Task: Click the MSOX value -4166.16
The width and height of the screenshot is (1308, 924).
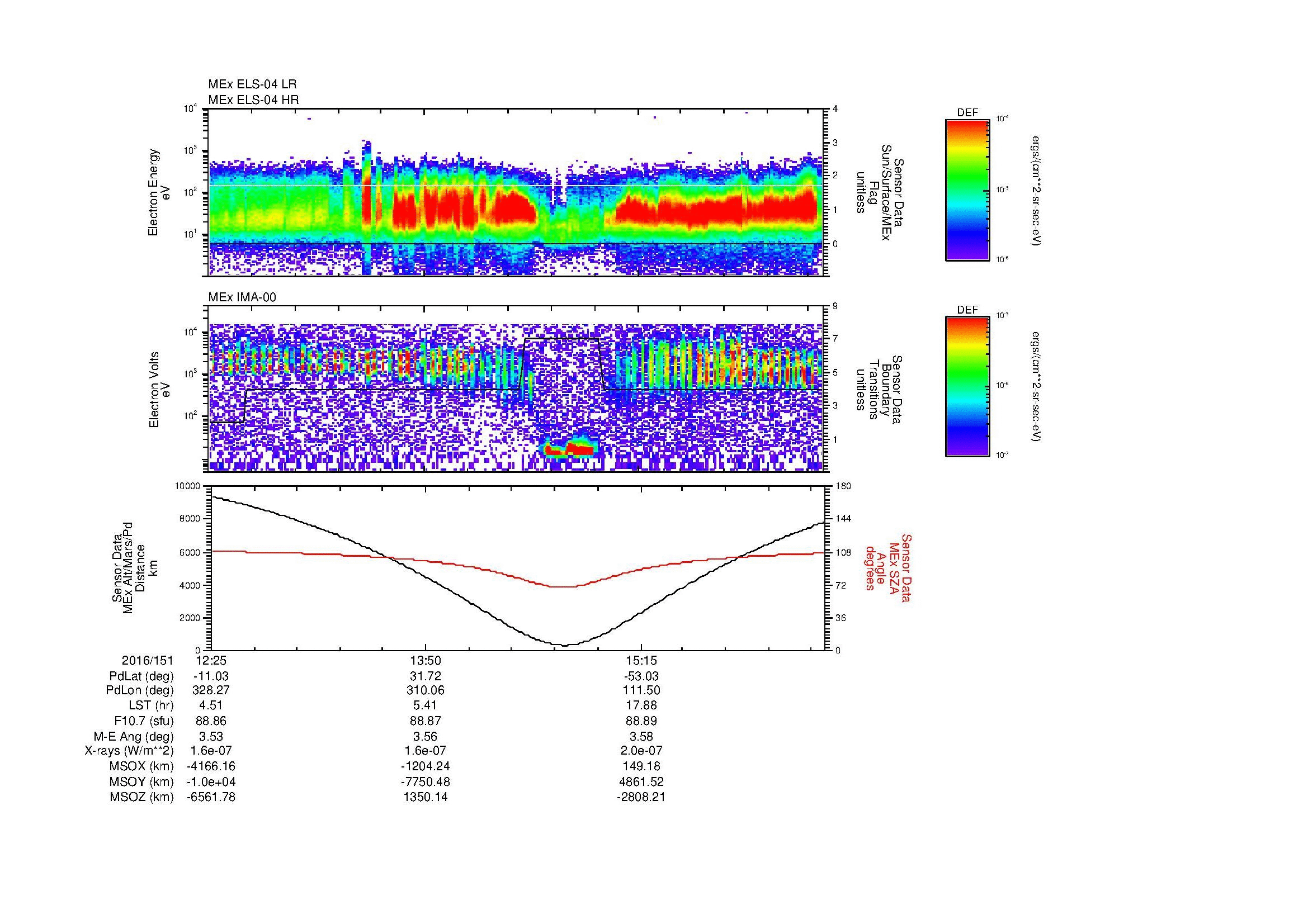Action: click(x=211, y=766)
